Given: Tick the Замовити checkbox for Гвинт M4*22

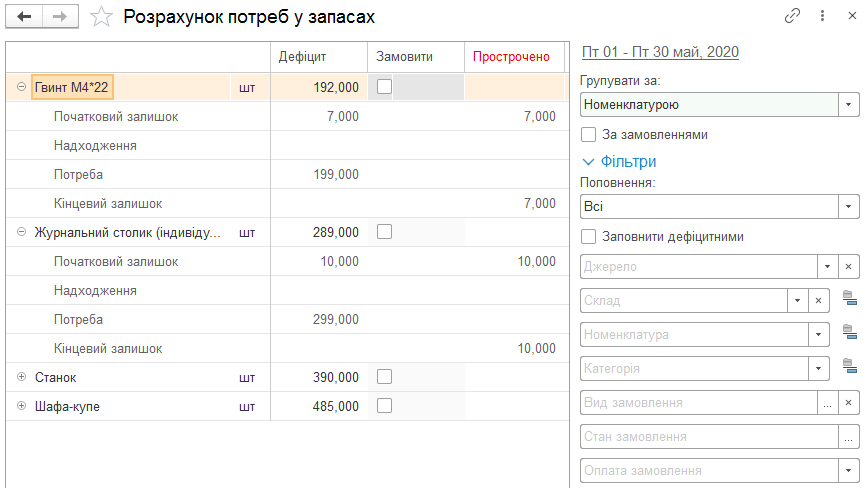Looking at the screenshot, I should click(x=384, y=87).
